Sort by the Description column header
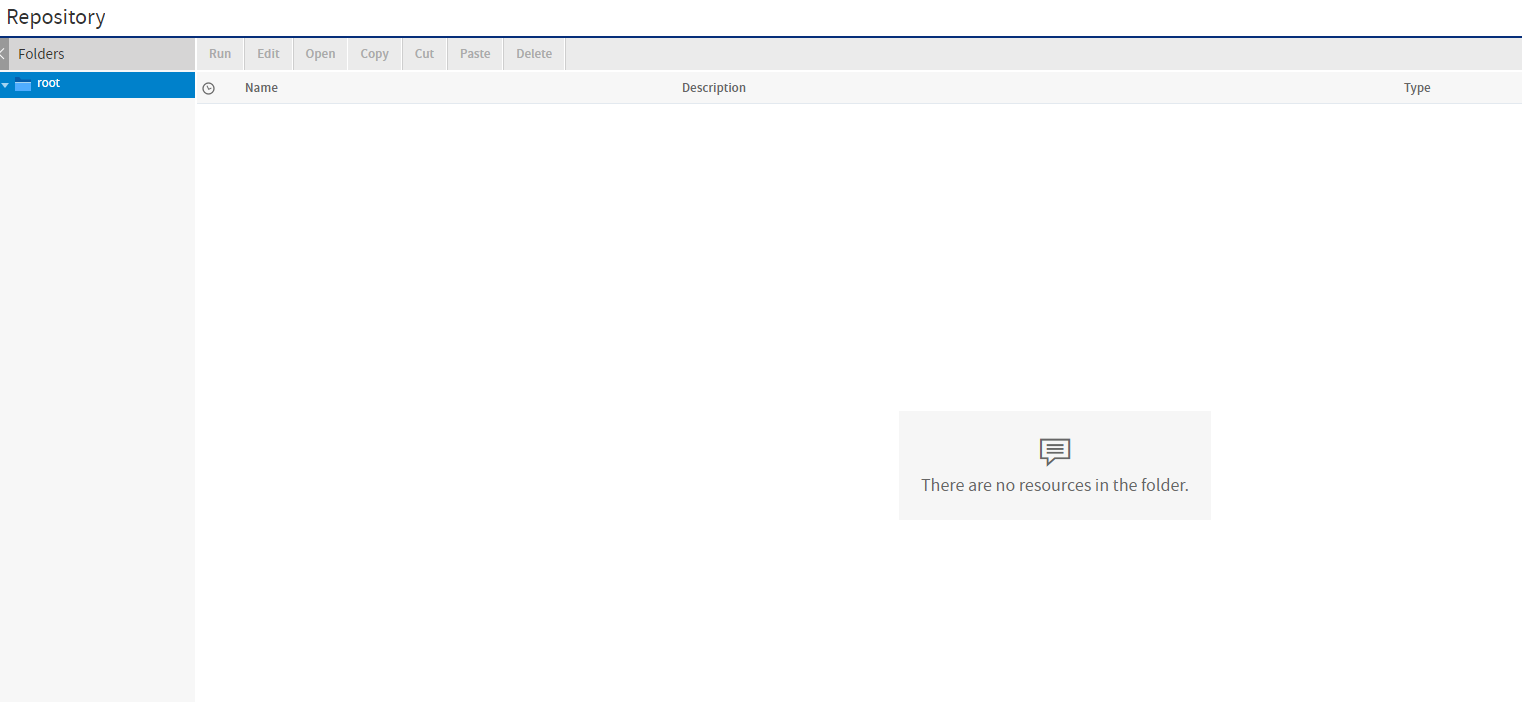 (x=714, y=88)
